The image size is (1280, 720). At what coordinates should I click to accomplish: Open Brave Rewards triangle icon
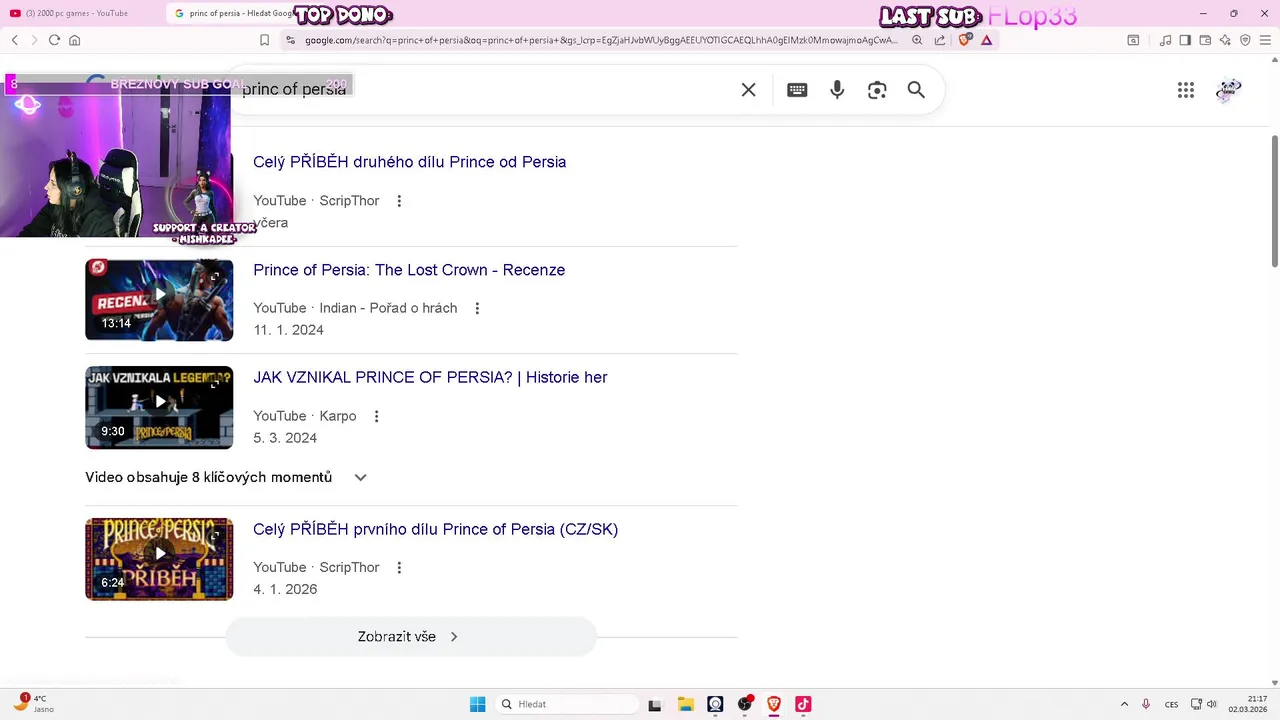click(x=987, y=40)
